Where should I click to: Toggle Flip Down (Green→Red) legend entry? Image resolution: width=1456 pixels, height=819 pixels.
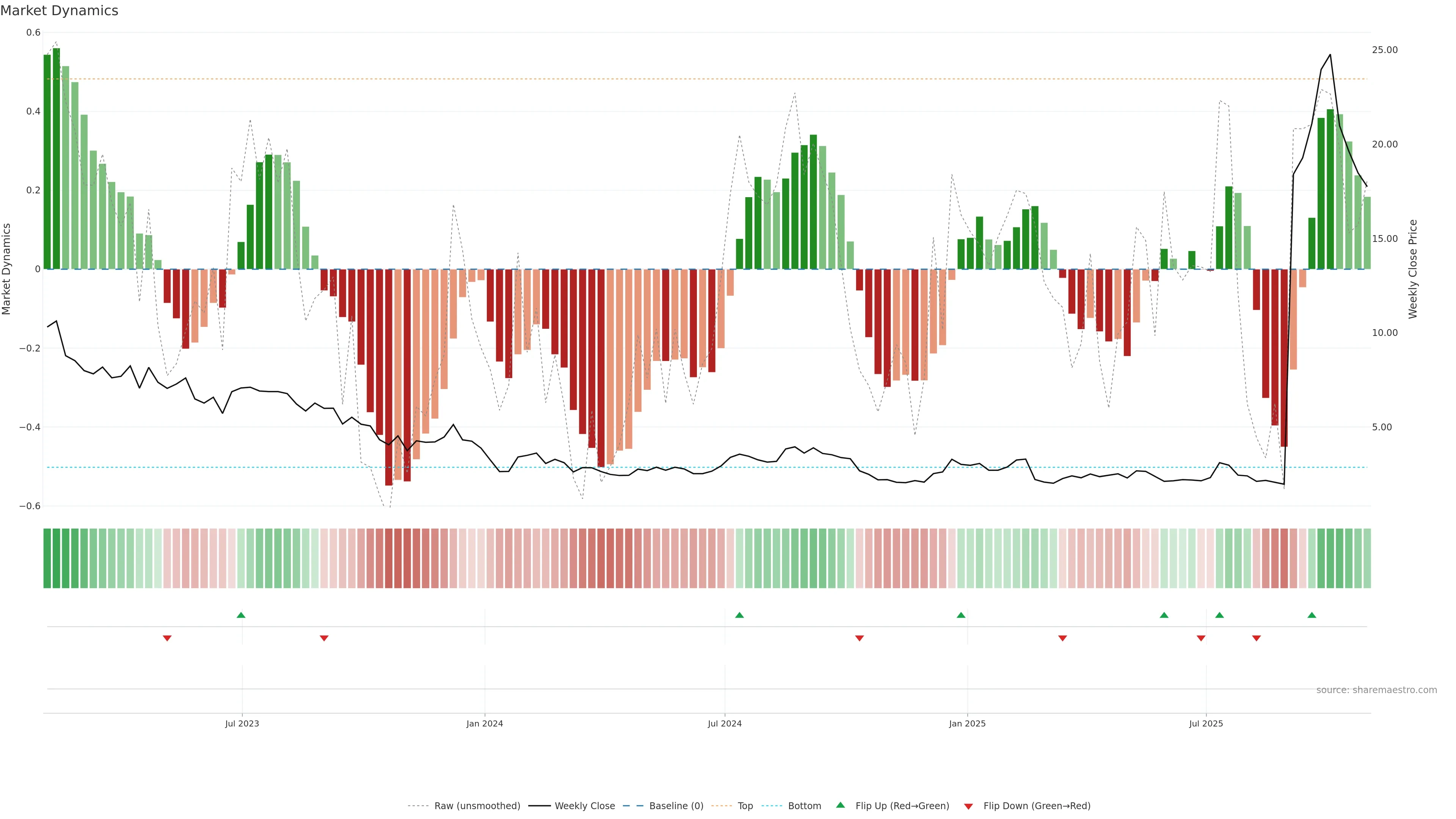pyautogui.click(x=1037, y=806)
